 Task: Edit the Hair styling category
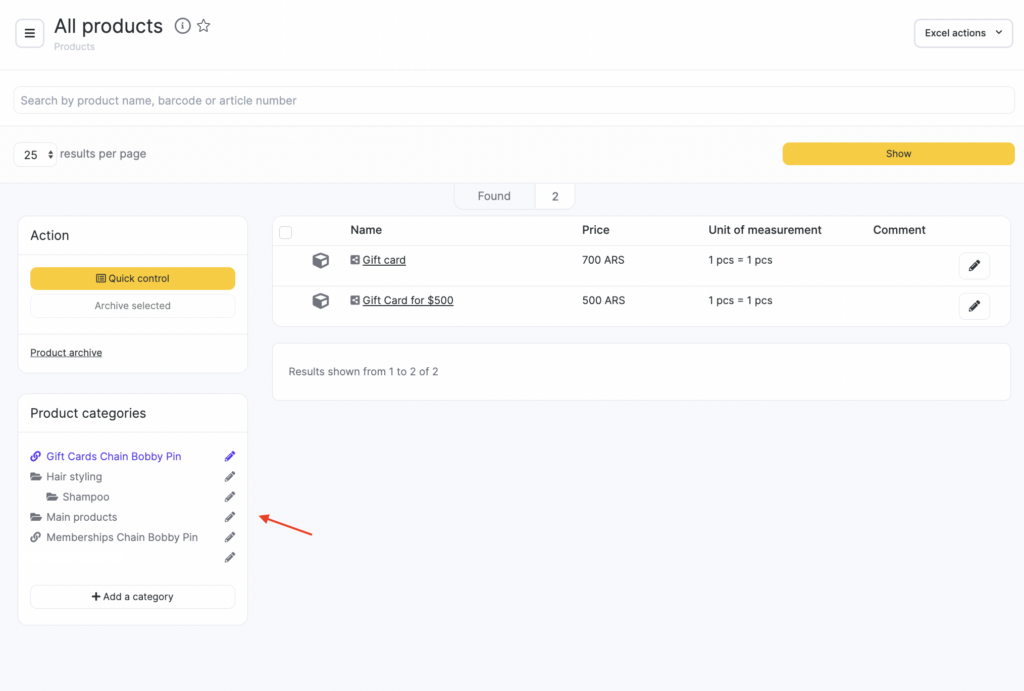click(x=230, y=477)
